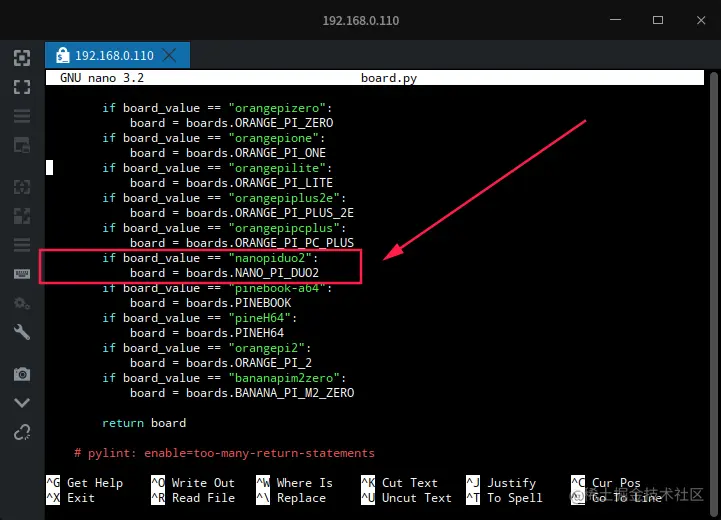The width and height of the screenshot is (721, 520).
Task: Click the ^W Where Is shortcut
Action: point(294,483)
